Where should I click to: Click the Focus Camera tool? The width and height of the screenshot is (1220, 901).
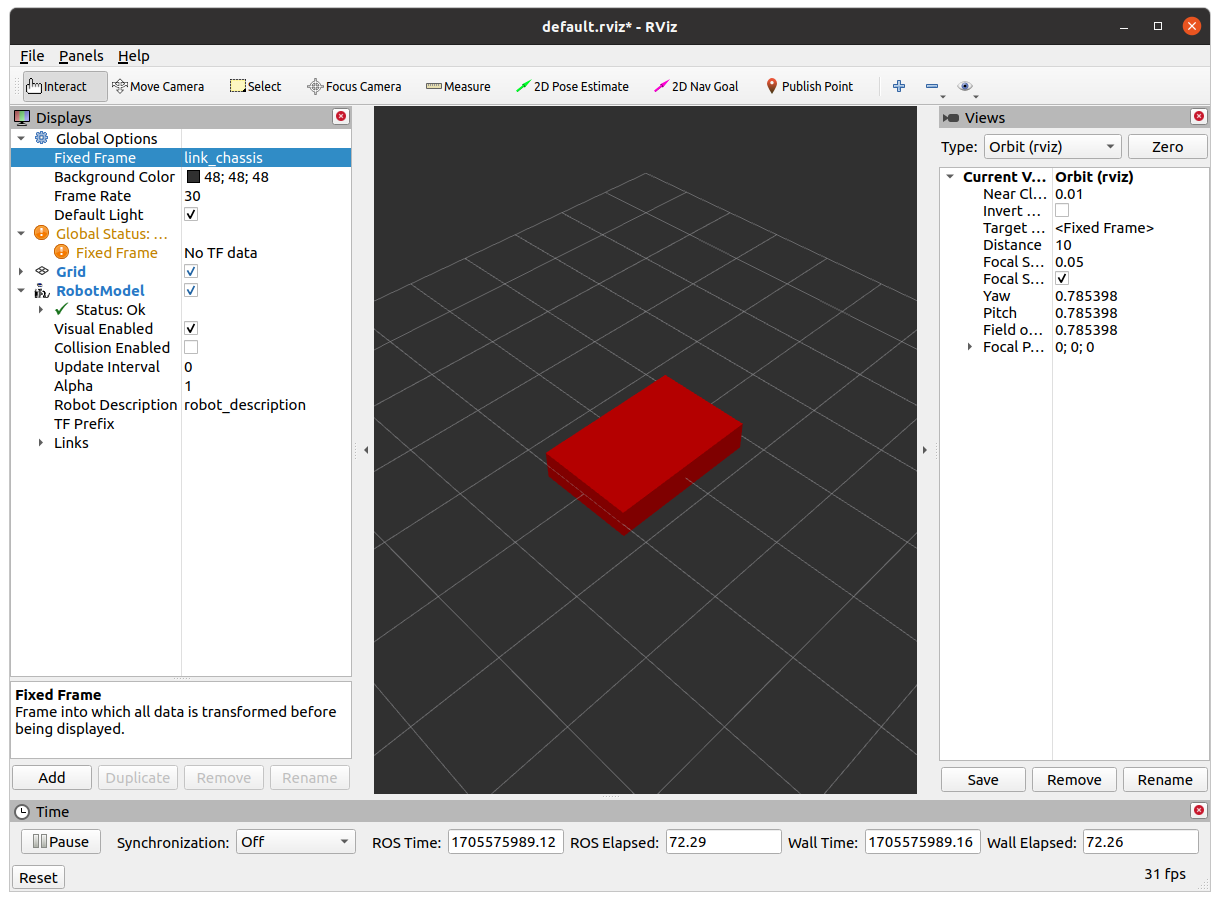click(354, 86)
